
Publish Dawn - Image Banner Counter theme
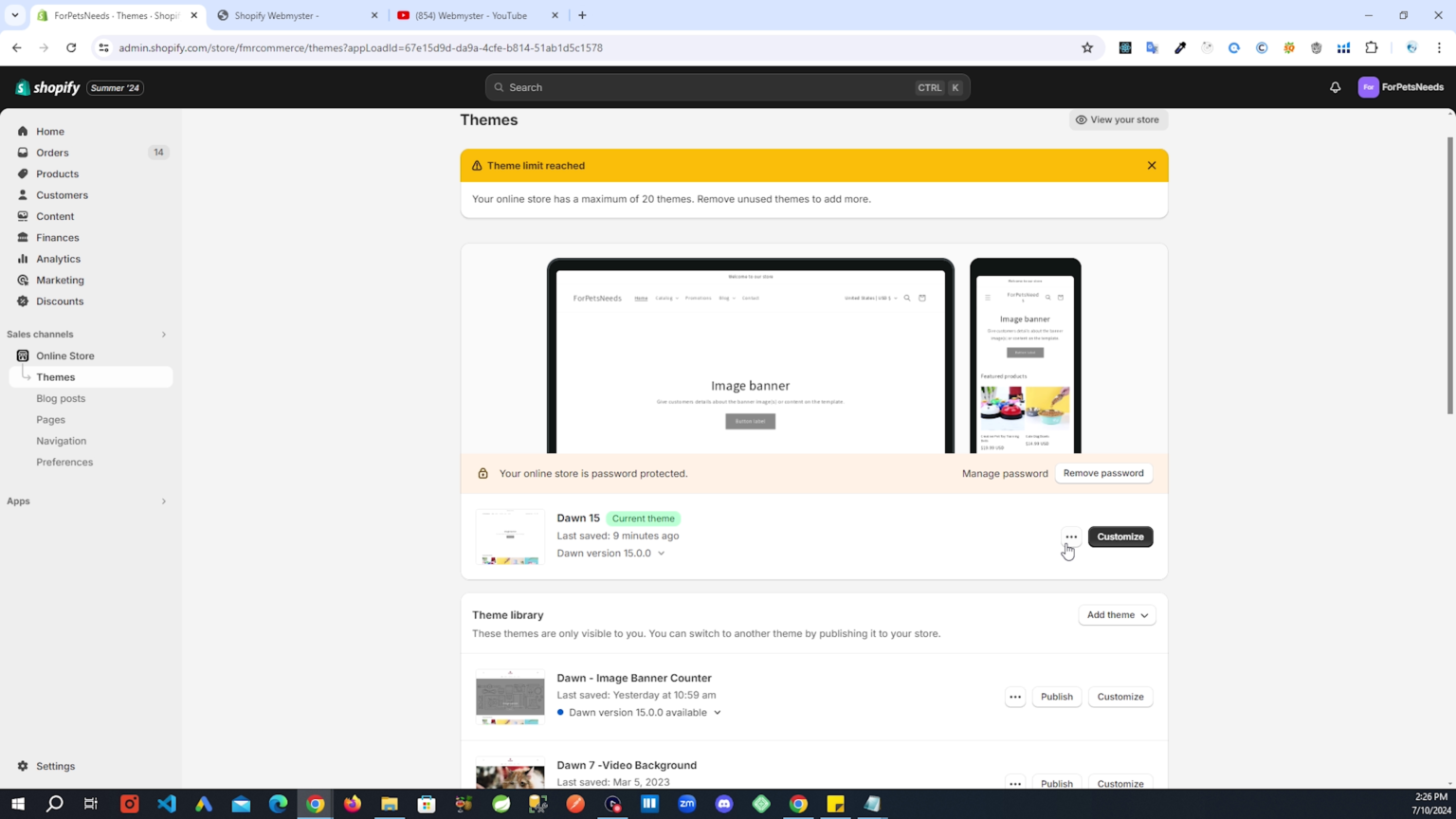[x=1056, y=697]
